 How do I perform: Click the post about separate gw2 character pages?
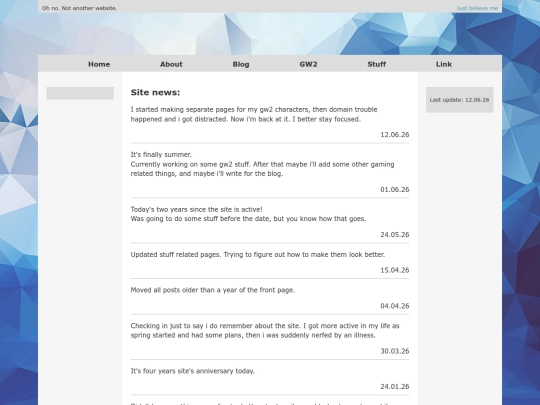254,114
